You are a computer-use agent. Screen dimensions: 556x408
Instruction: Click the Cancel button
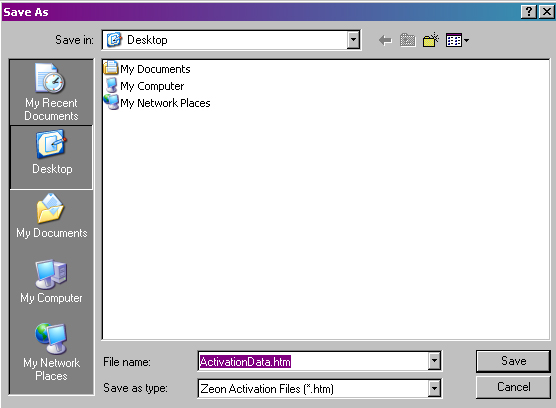pos(513,387)
